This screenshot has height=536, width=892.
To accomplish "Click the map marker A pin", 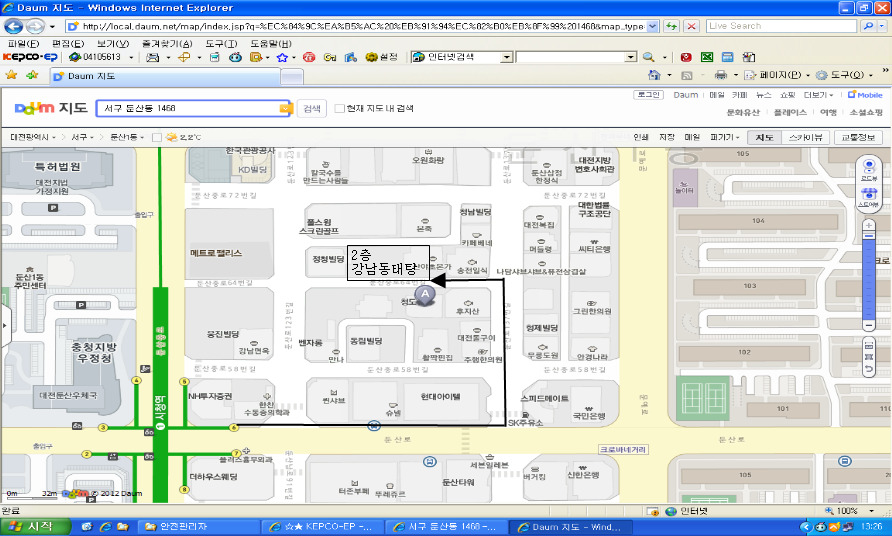I will [425, 295].
